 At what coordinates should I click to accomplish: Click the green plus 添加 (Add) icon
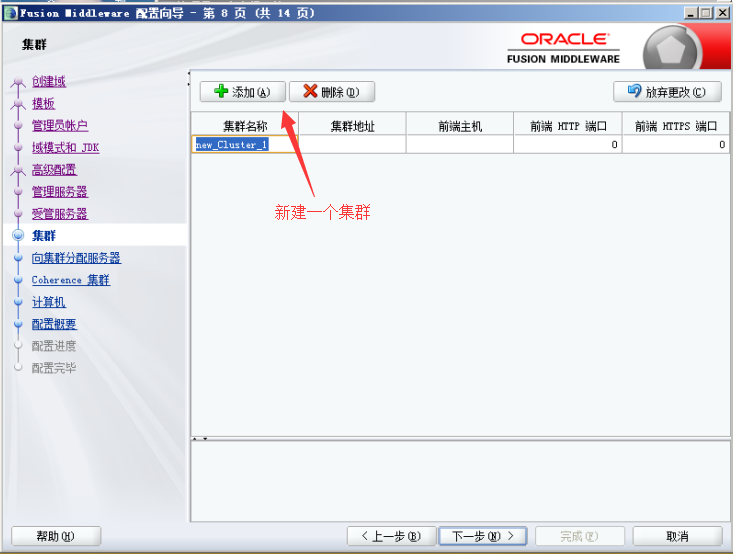coord(221,92)
